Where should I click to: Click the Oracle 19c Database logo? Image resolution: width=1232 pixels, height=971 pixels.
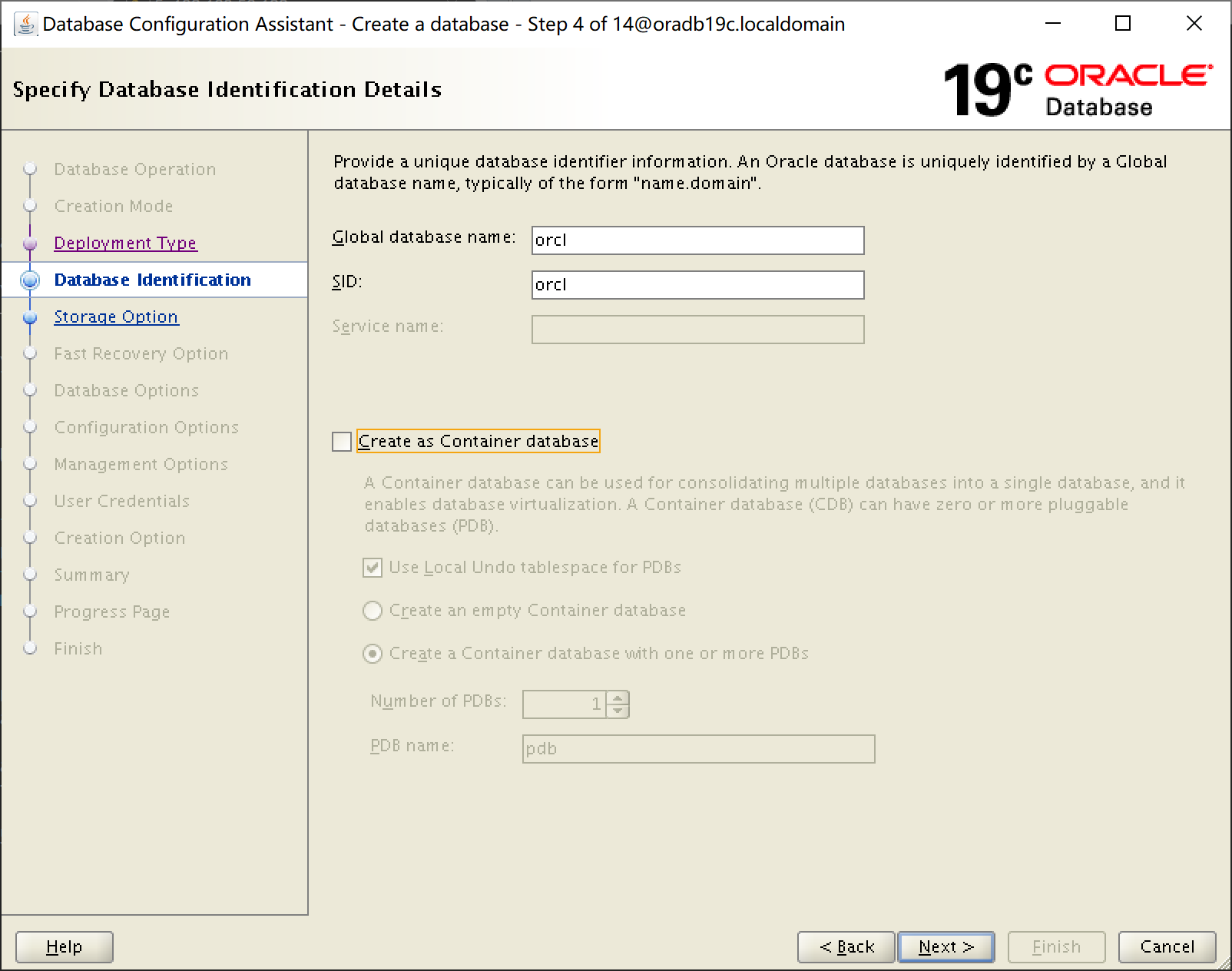1078,90
